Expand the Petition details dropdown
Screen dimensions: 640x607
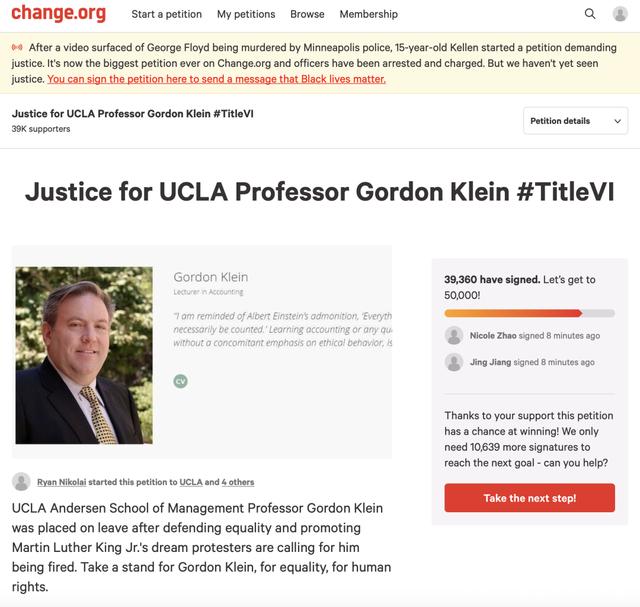click(x=576, y=121)
